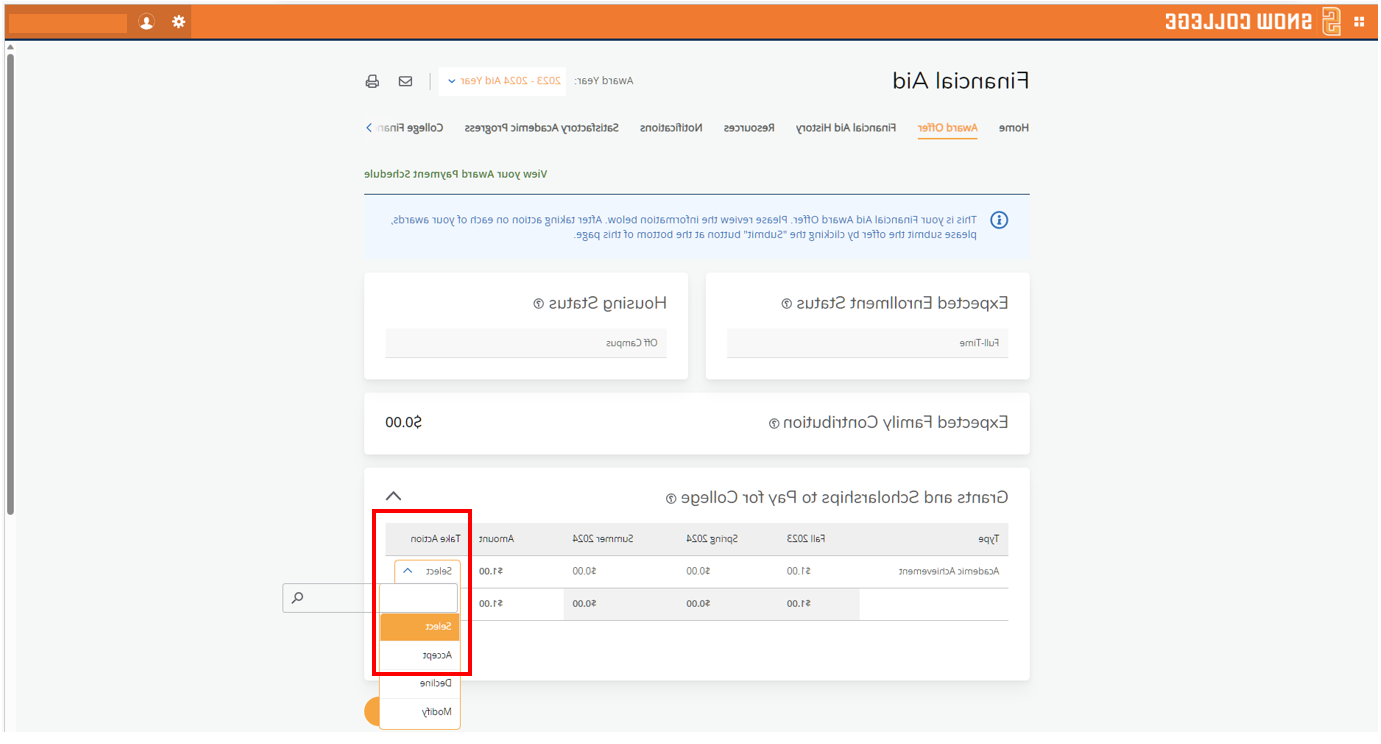
Task: Open the settings gear icon
Action: coord(179,22)
